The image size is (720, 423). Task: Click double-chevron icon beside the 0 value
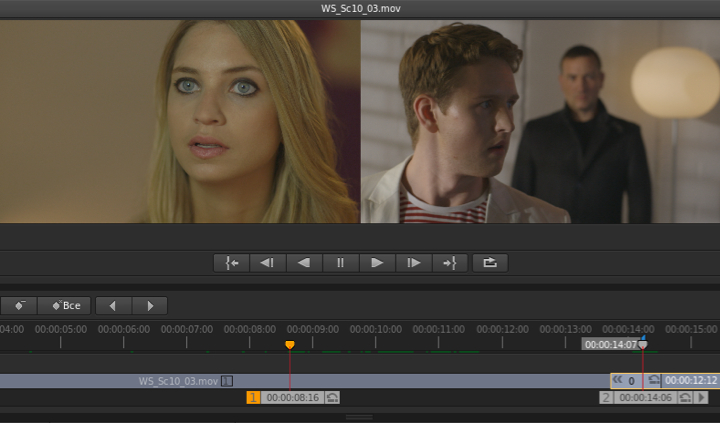(618, 380)
